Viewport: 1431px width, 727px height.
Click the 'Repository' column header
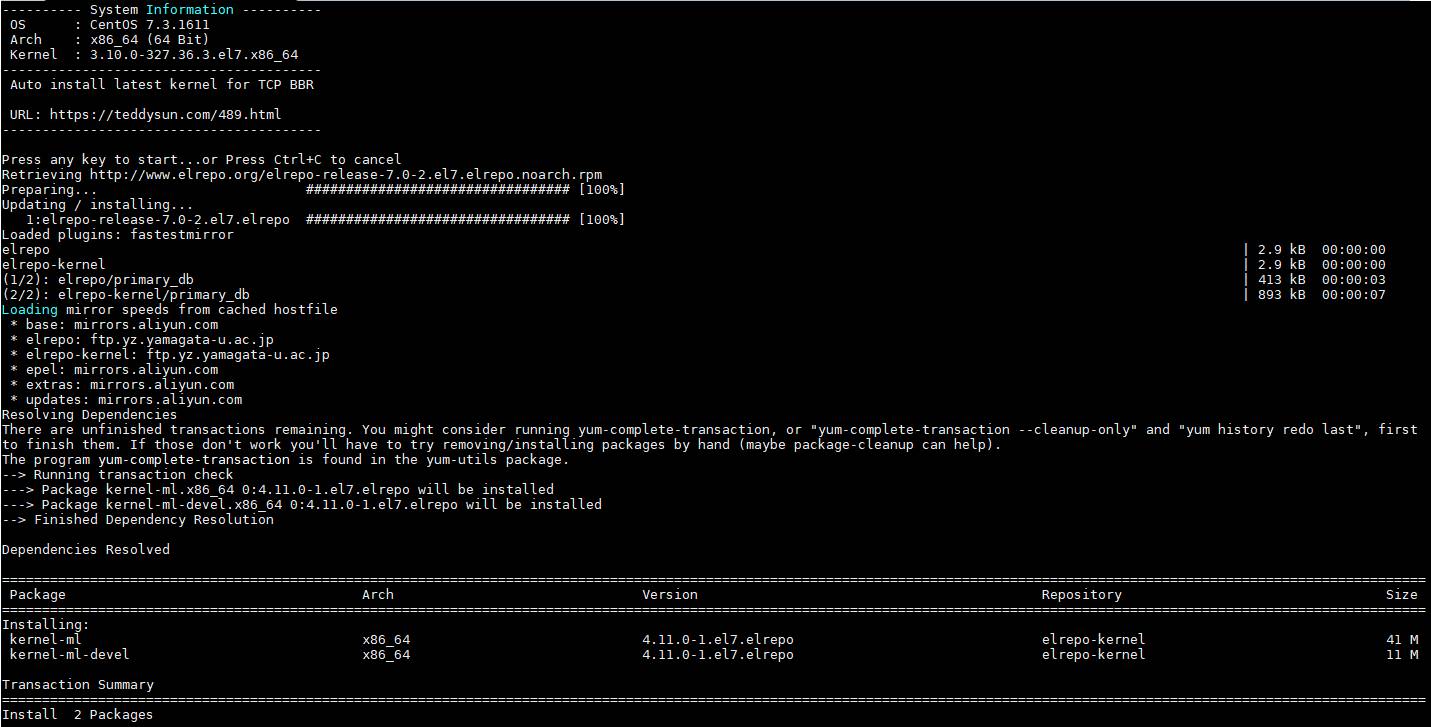click(1082, 595)
